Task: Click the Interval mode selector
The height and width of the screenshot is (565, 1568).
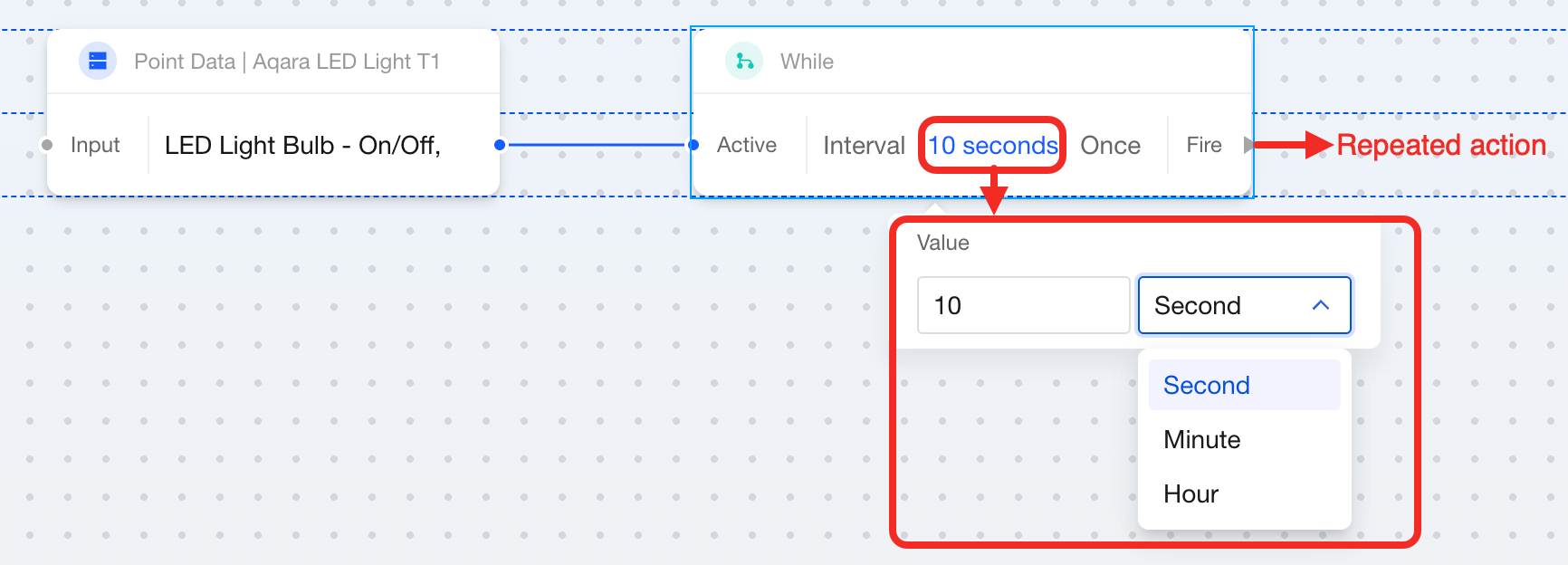Action: [x=864, y=146]
